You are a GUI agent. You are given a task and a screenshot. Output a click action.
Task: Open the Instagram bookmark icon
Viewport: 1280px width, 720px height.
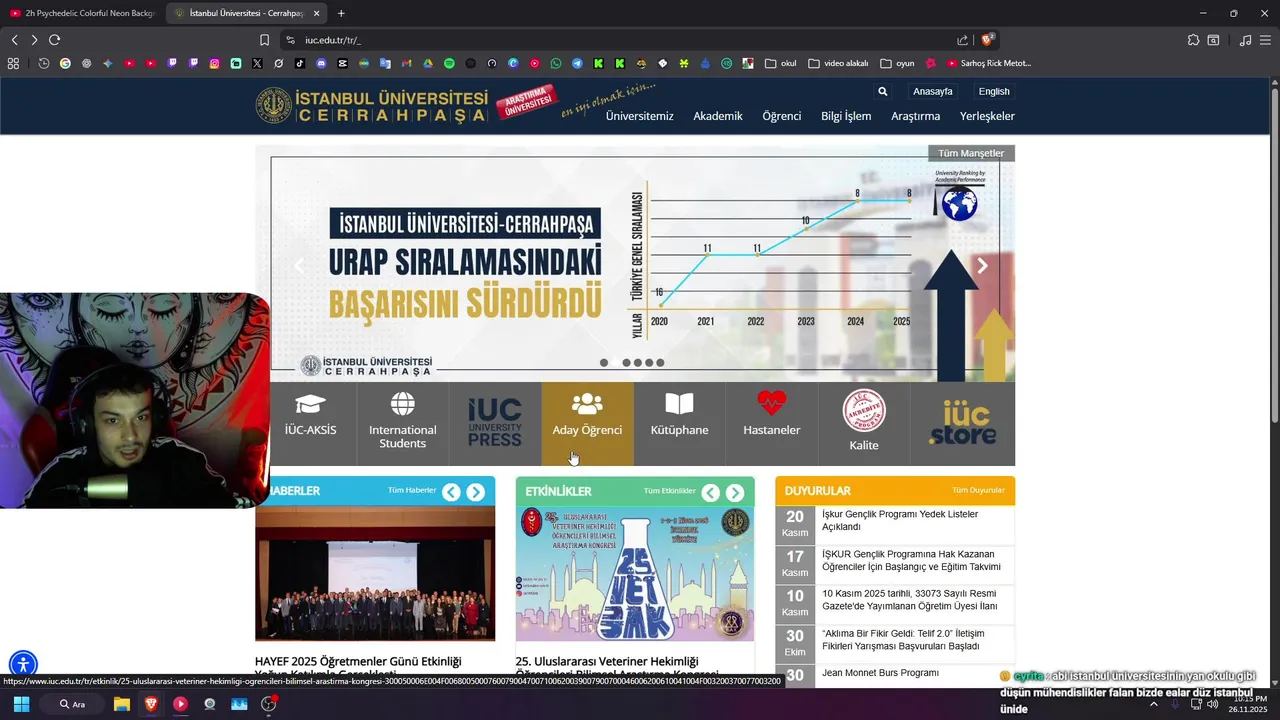coord(214,63)
